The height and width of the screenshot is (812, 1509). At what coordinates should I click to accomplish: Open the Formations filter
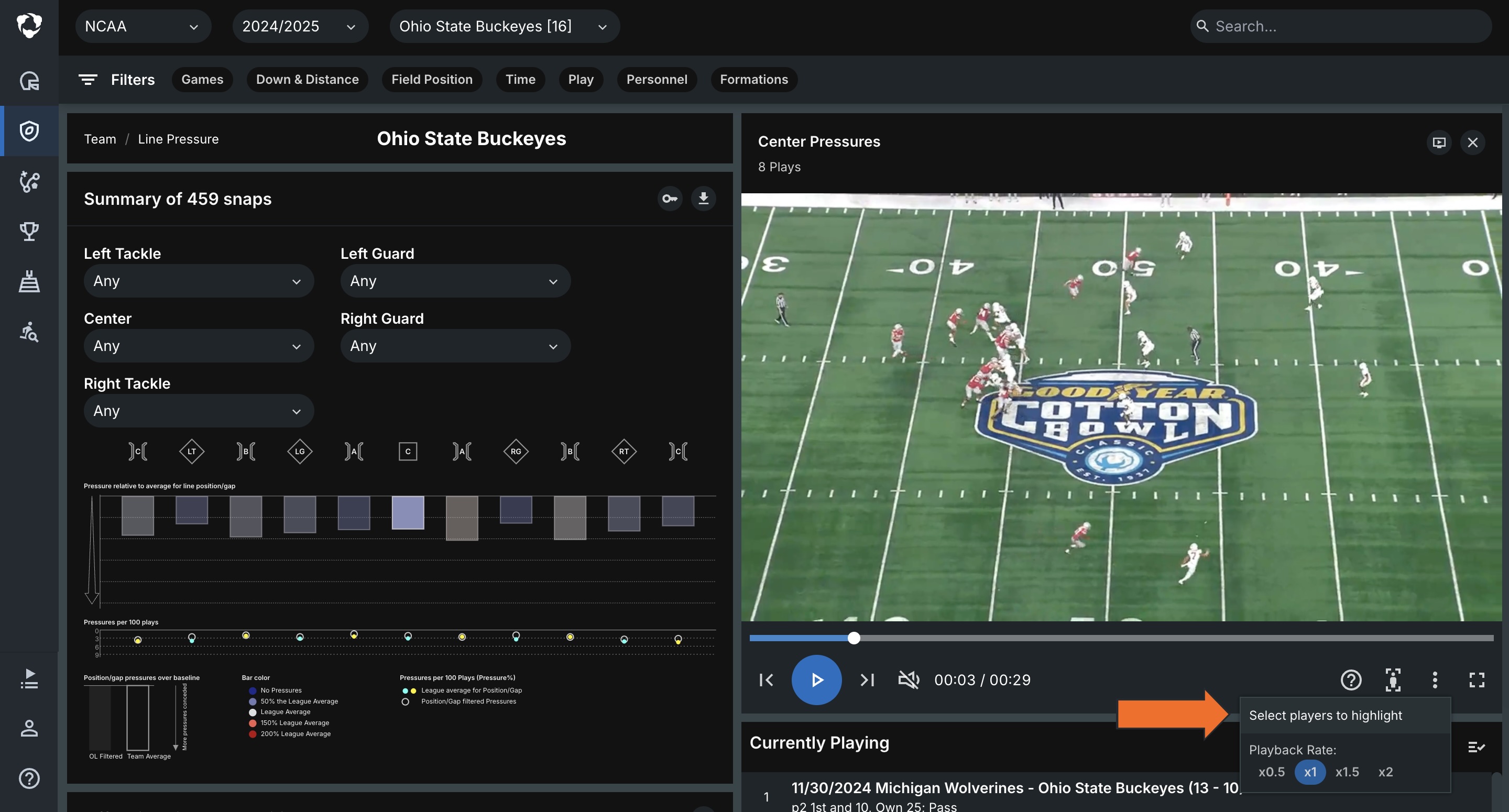[754, 79]
